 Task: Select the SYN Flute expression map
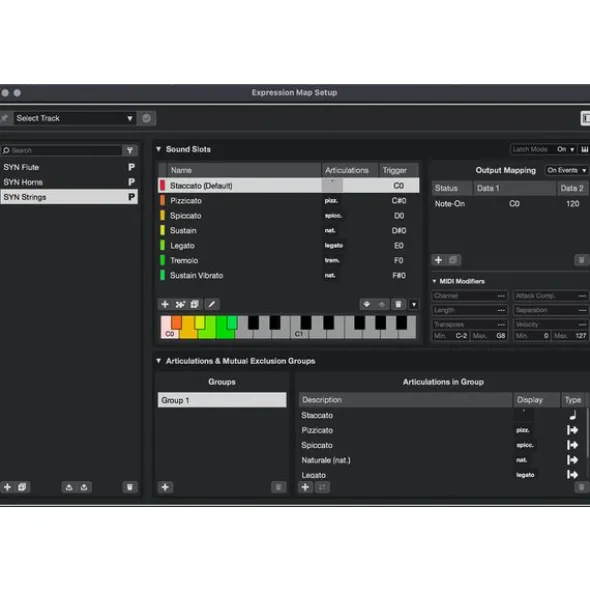(69, 167)
